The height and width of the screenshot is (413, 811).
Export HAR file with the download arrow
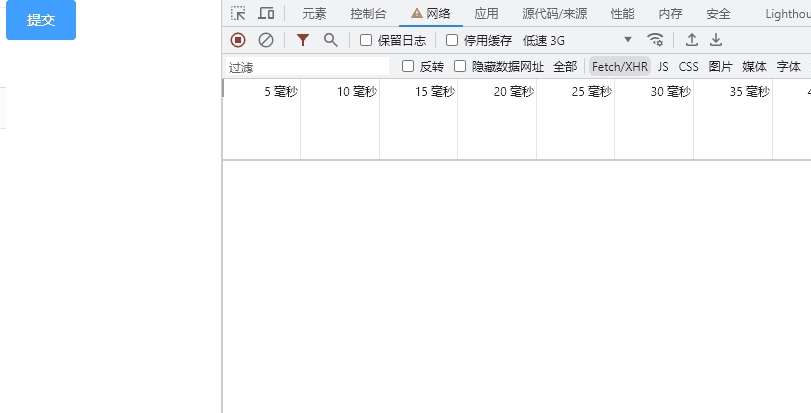click(x=716, y=40)
